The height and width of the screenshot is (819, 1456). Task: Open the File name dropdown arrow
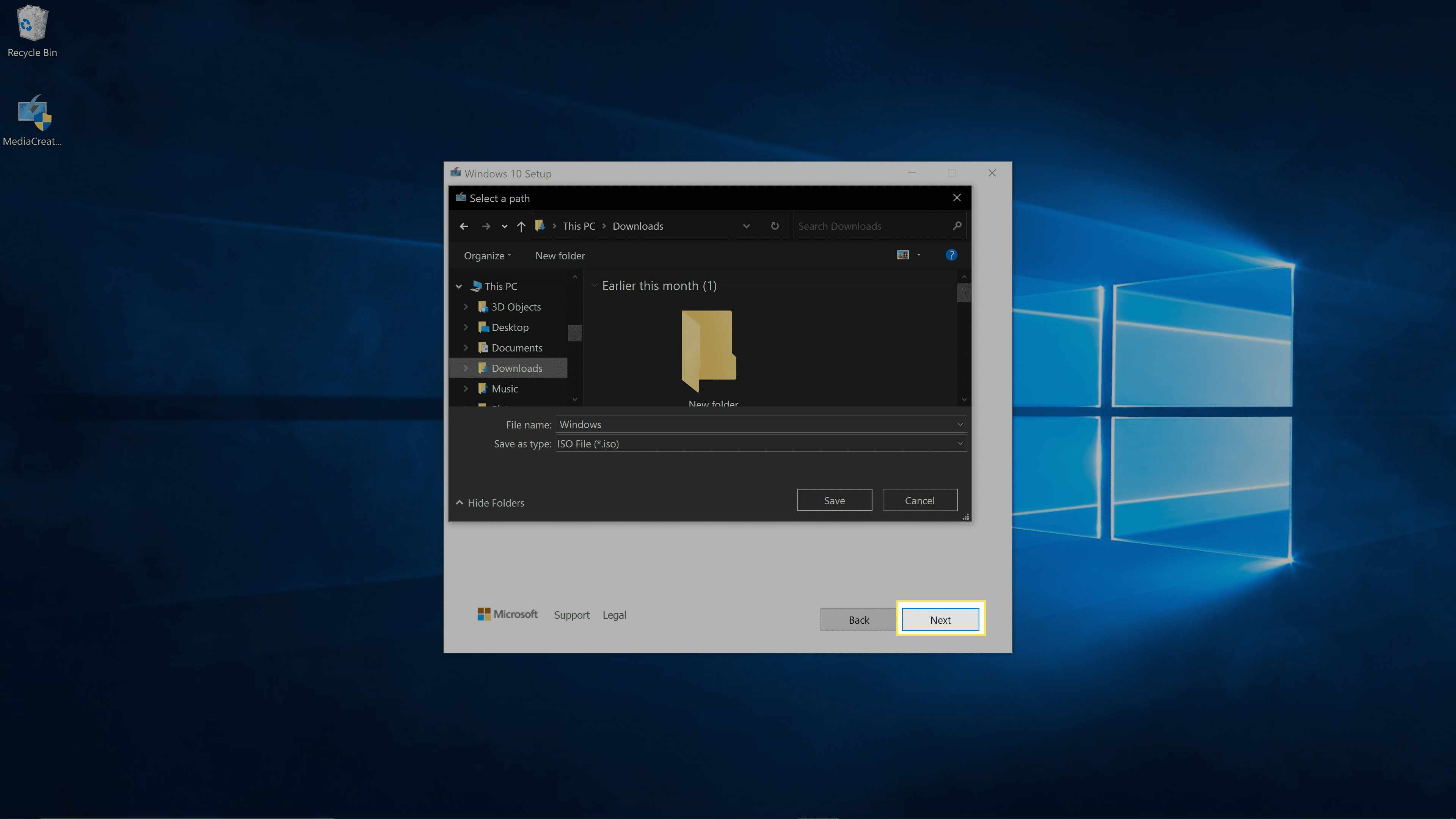(x=960, y=425)
